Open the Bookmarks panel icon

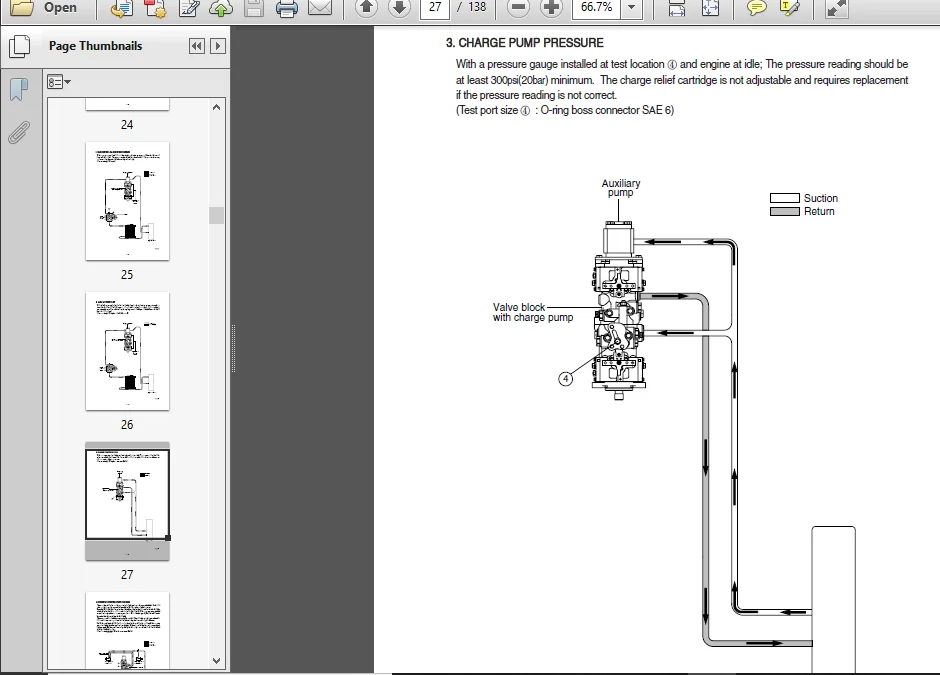pos(19,90)
